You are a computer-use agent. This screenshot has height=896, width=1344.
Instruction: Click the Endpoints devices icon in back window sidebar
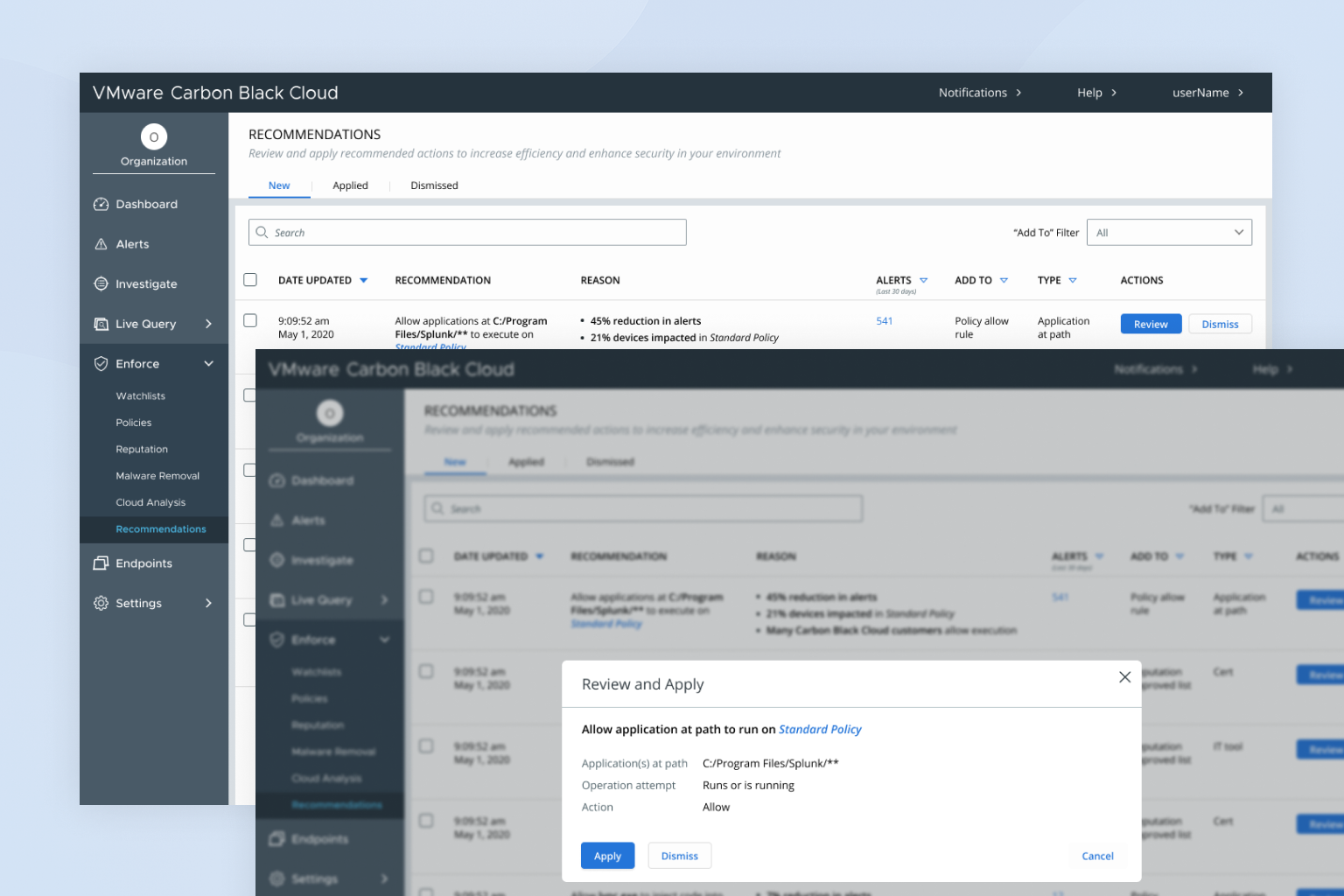pos(101,563)
